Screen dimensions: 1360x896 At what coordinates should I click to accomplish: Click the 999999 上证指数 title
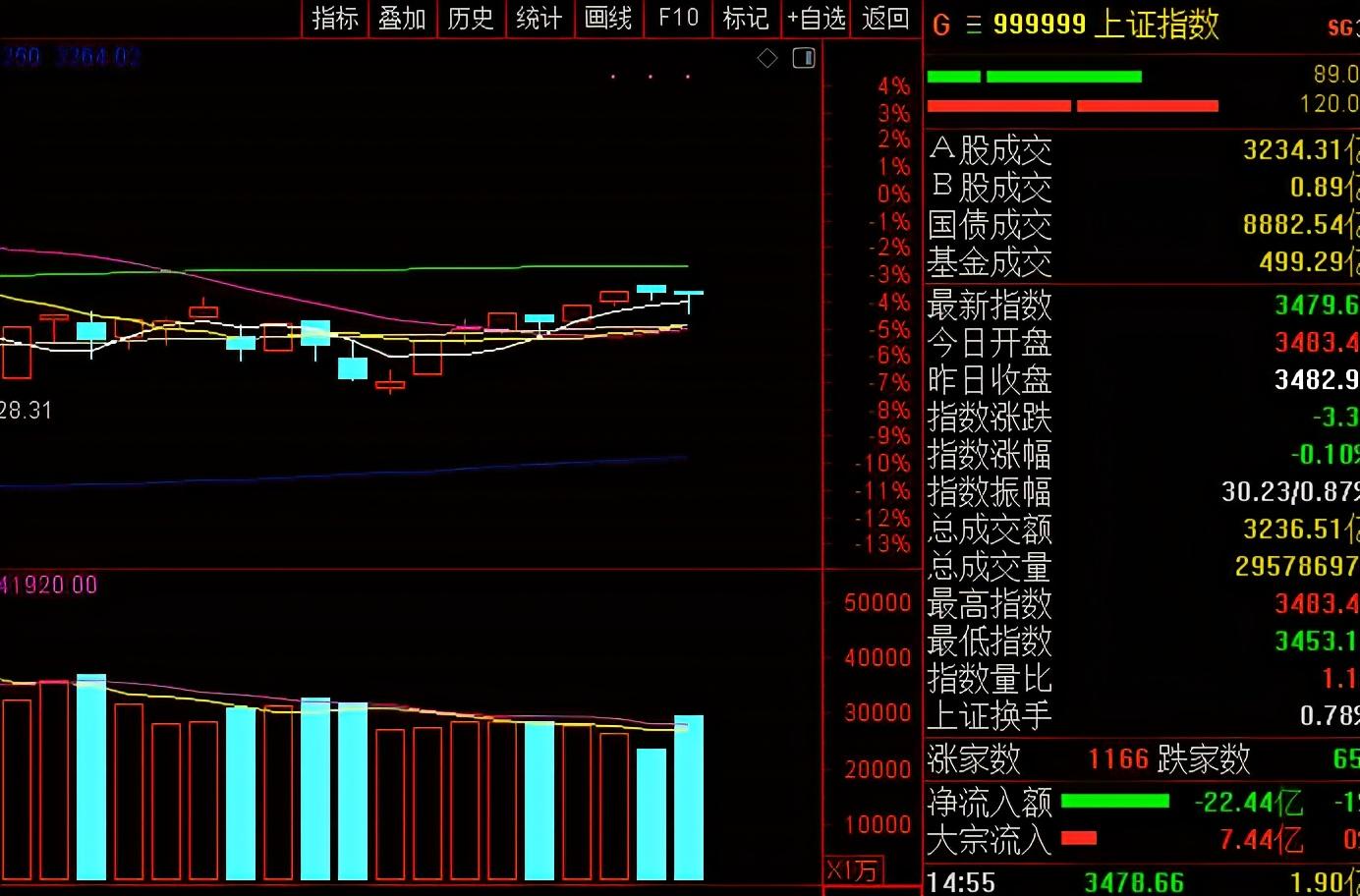tap(1105, 24)
